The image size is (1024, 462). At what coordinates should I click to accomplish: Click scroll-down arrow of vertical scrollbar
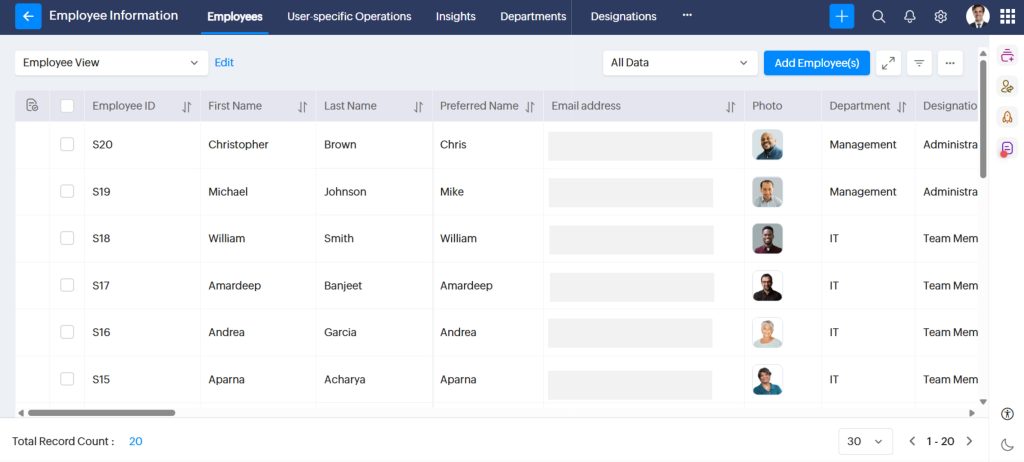pos(983,402)
